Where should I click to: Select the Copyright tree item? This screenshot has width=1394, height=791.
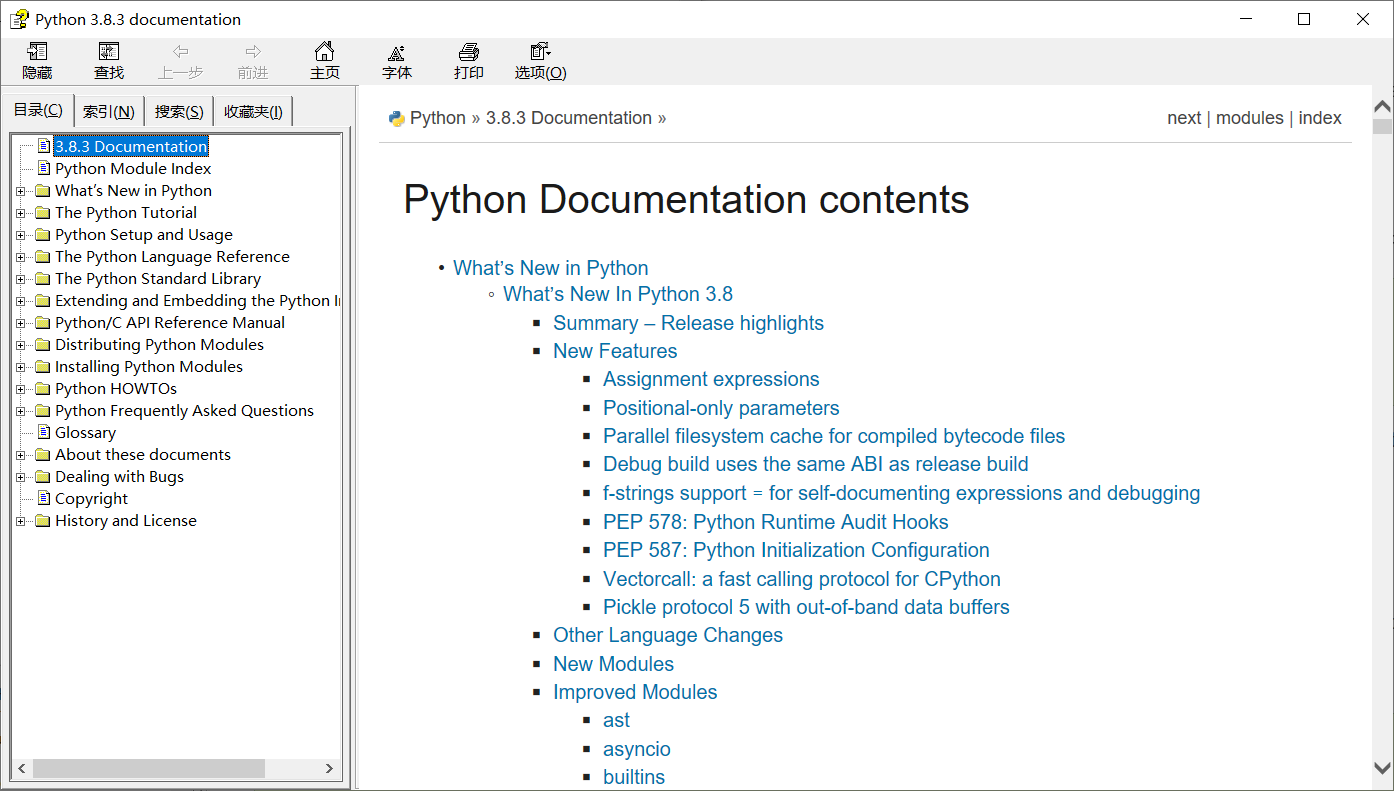89,498
